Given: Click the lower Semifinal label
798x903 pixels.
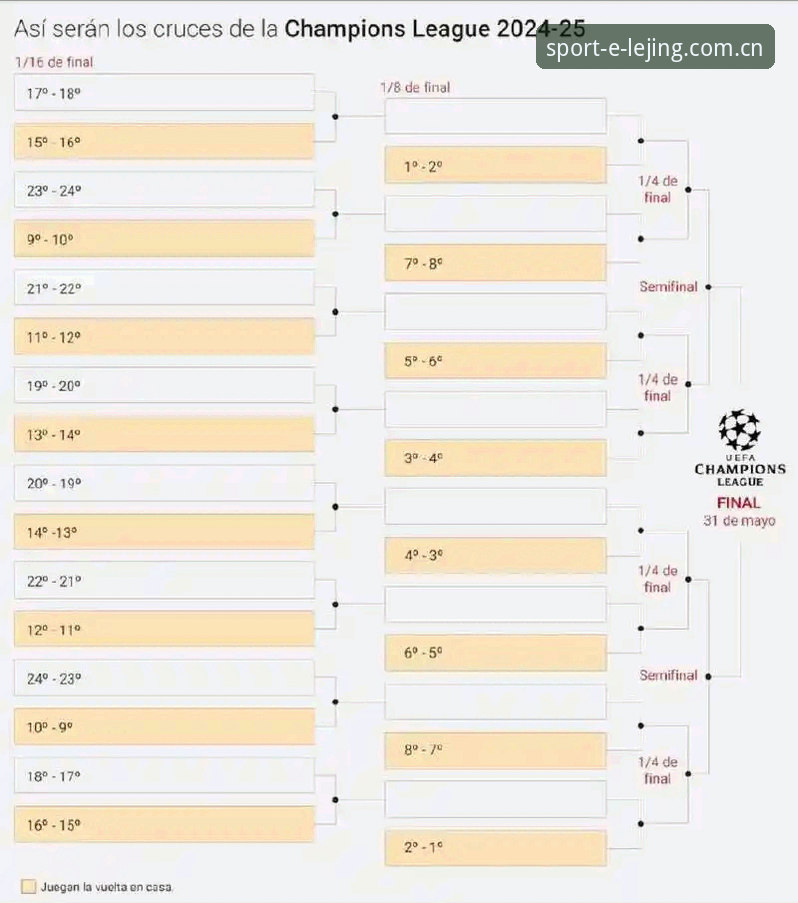Looking at the screenshot, I should [x=668, y=675].
